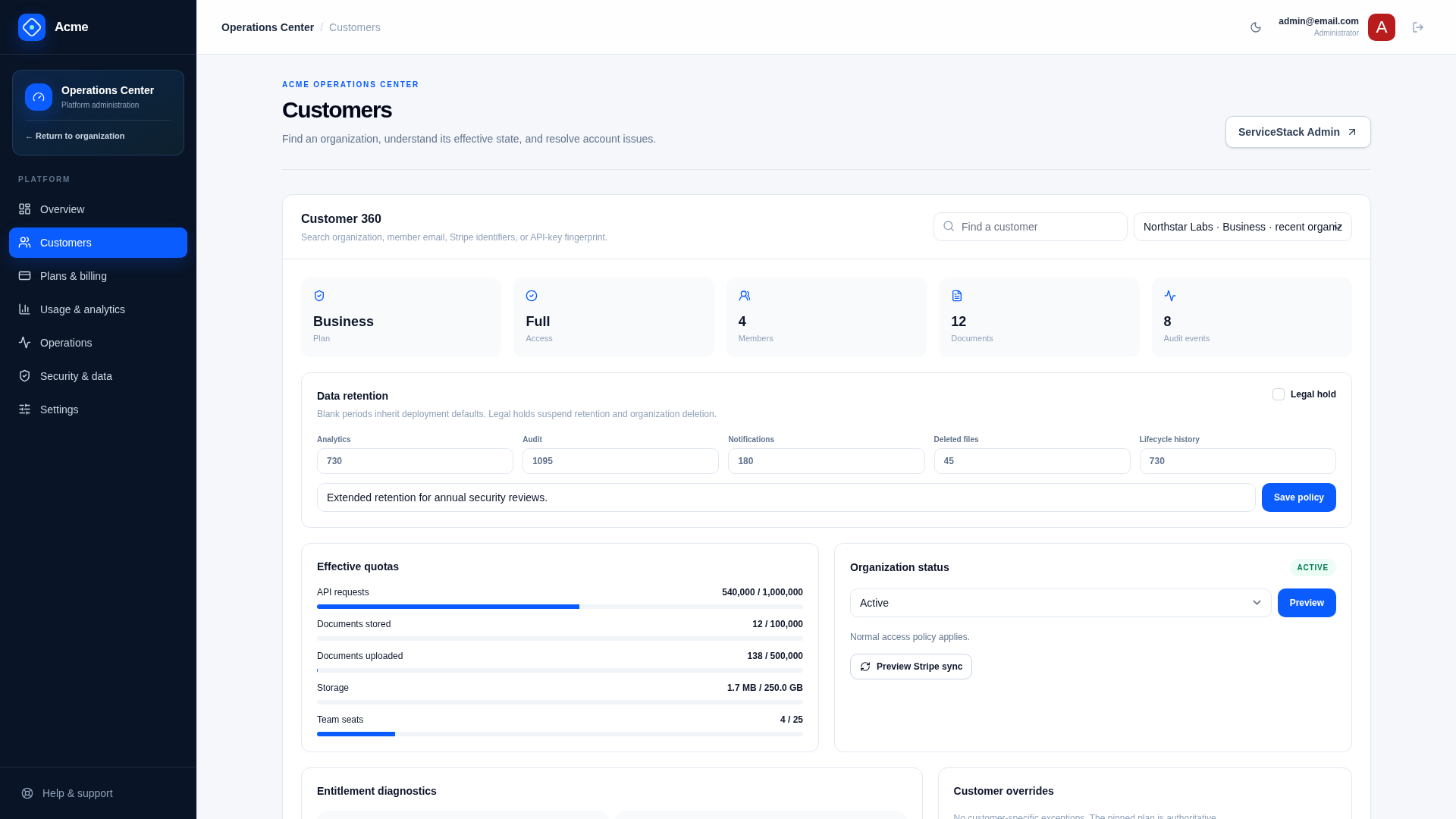1456x819 pixels.
Task: Focus the Find a customer field
Action: click(x=1030, y=227)
